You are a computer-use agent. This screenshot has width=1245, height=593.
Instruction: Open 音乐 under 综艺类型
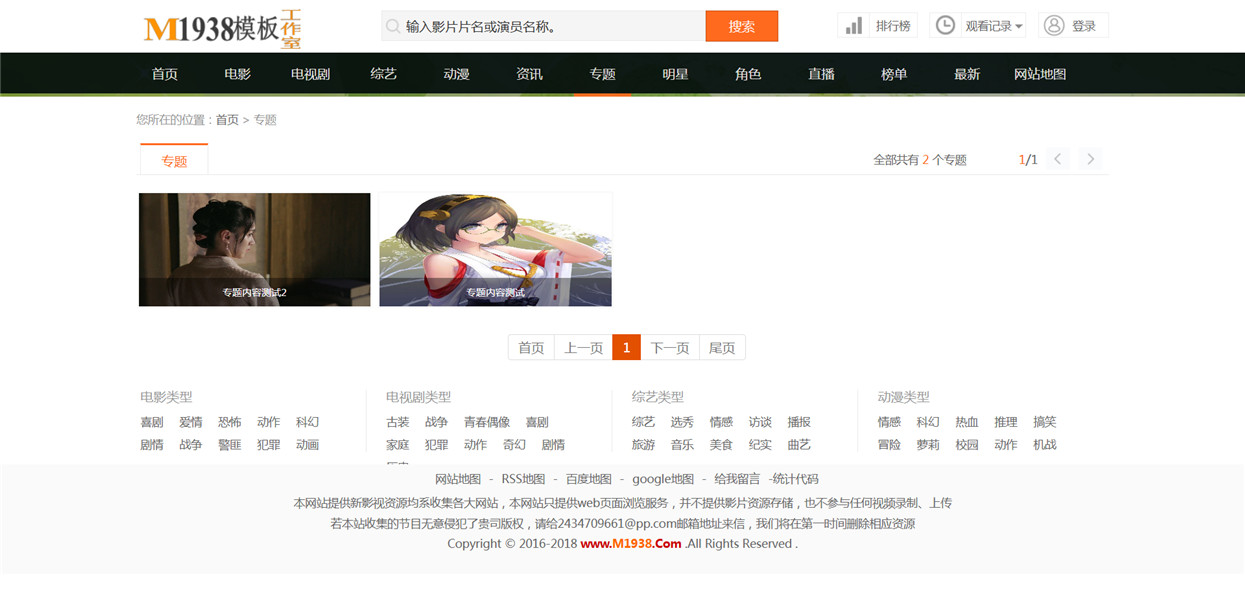[x=682, y=445]
